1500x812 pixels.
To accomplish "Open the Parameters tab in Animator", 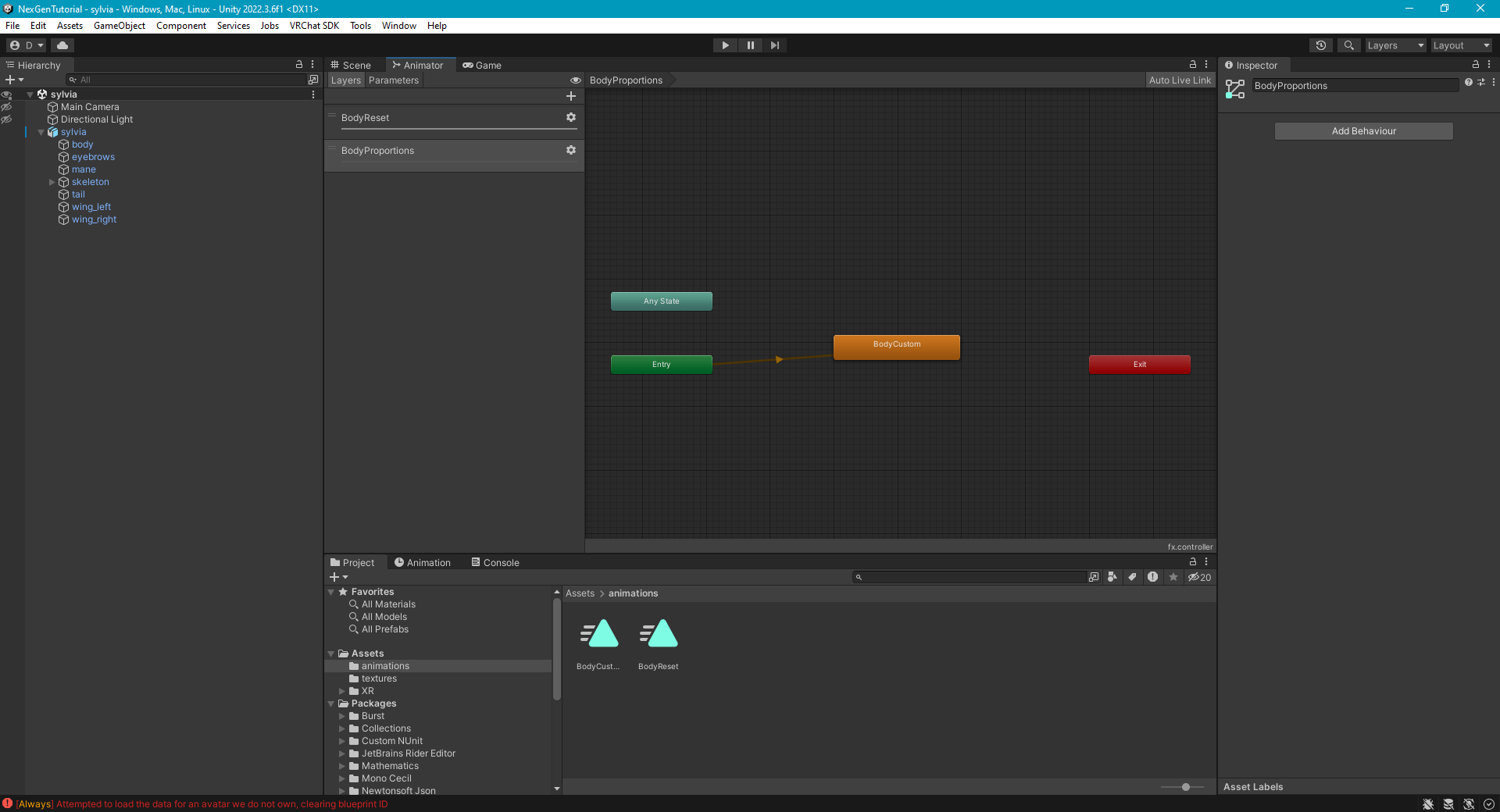I will (394, 80).
